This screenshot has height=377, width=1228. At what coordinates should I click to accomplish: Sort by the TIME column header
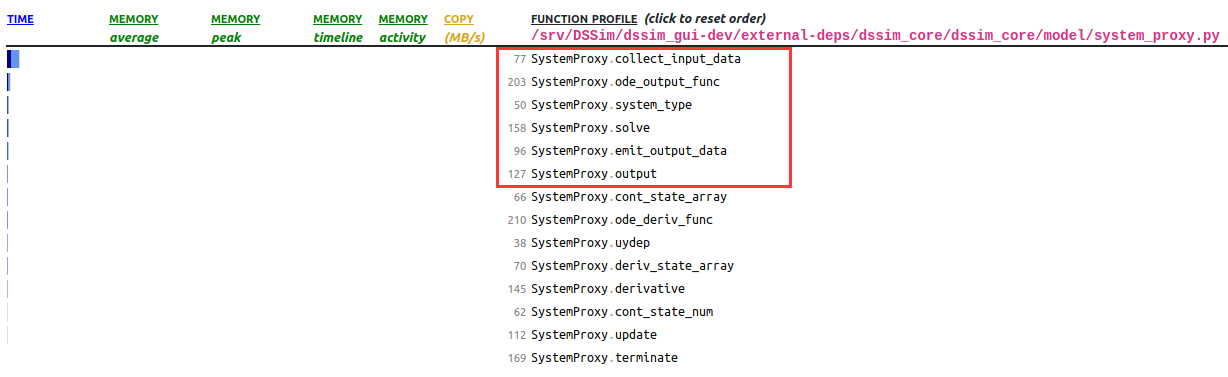pyautogui.click(x=20, y=19)
